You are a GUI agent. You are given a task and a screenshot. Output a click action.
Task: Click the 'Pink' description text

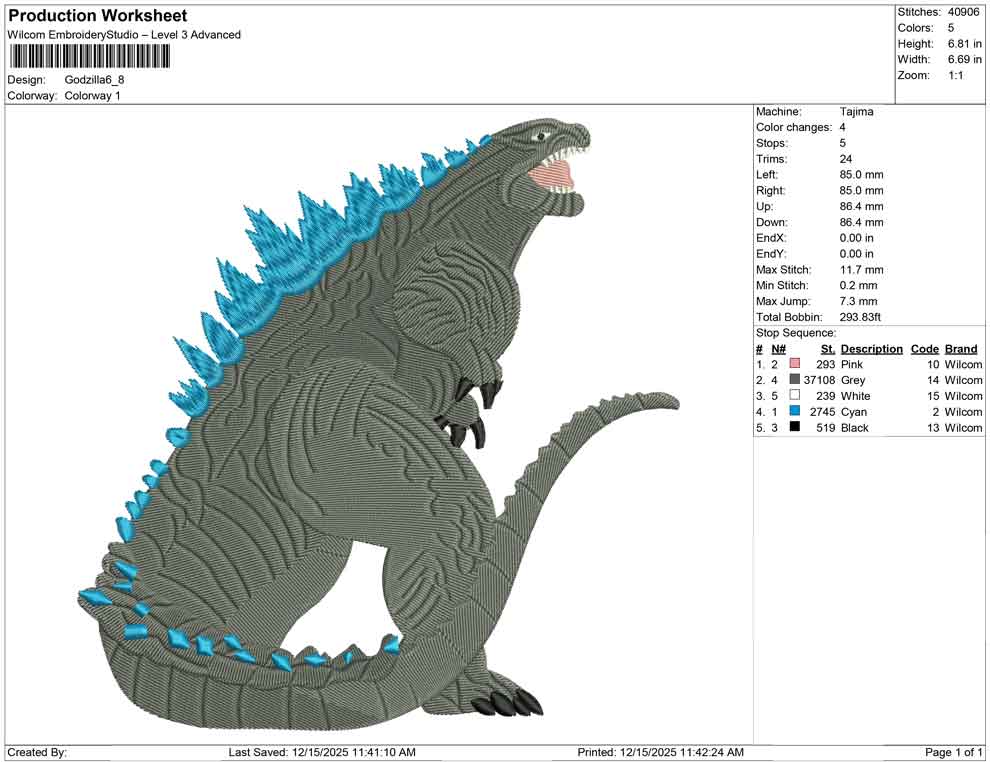(852, 364)
